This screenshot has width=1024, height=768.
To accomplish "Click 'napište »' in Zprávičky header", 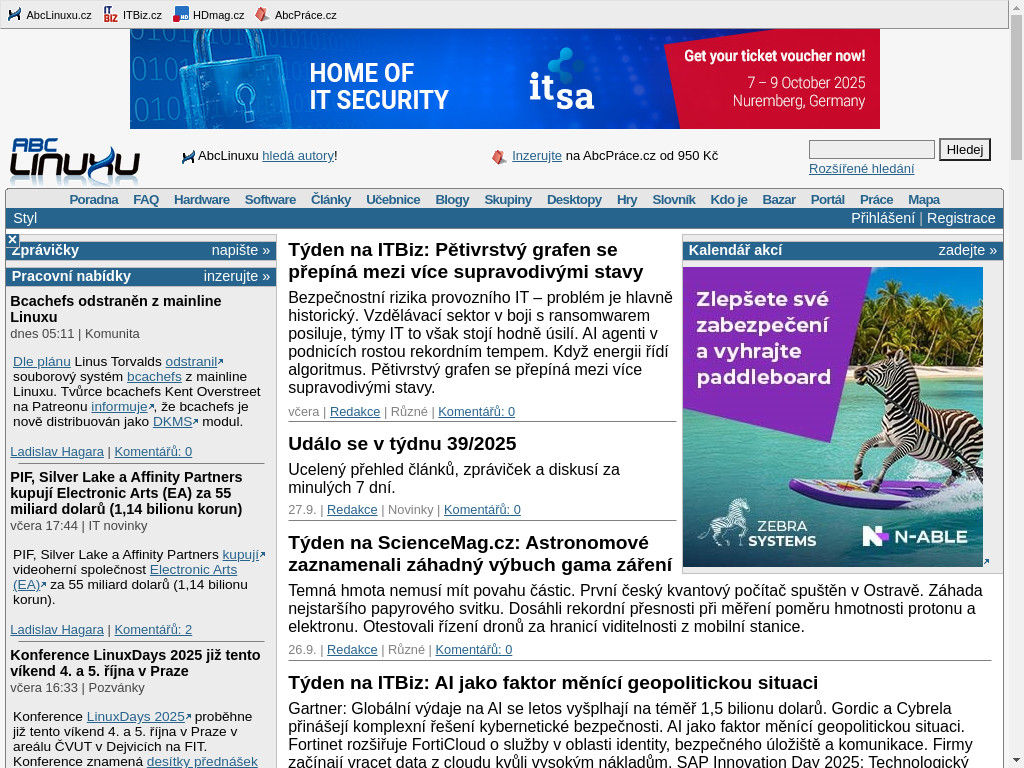I will tap(240, 250).
